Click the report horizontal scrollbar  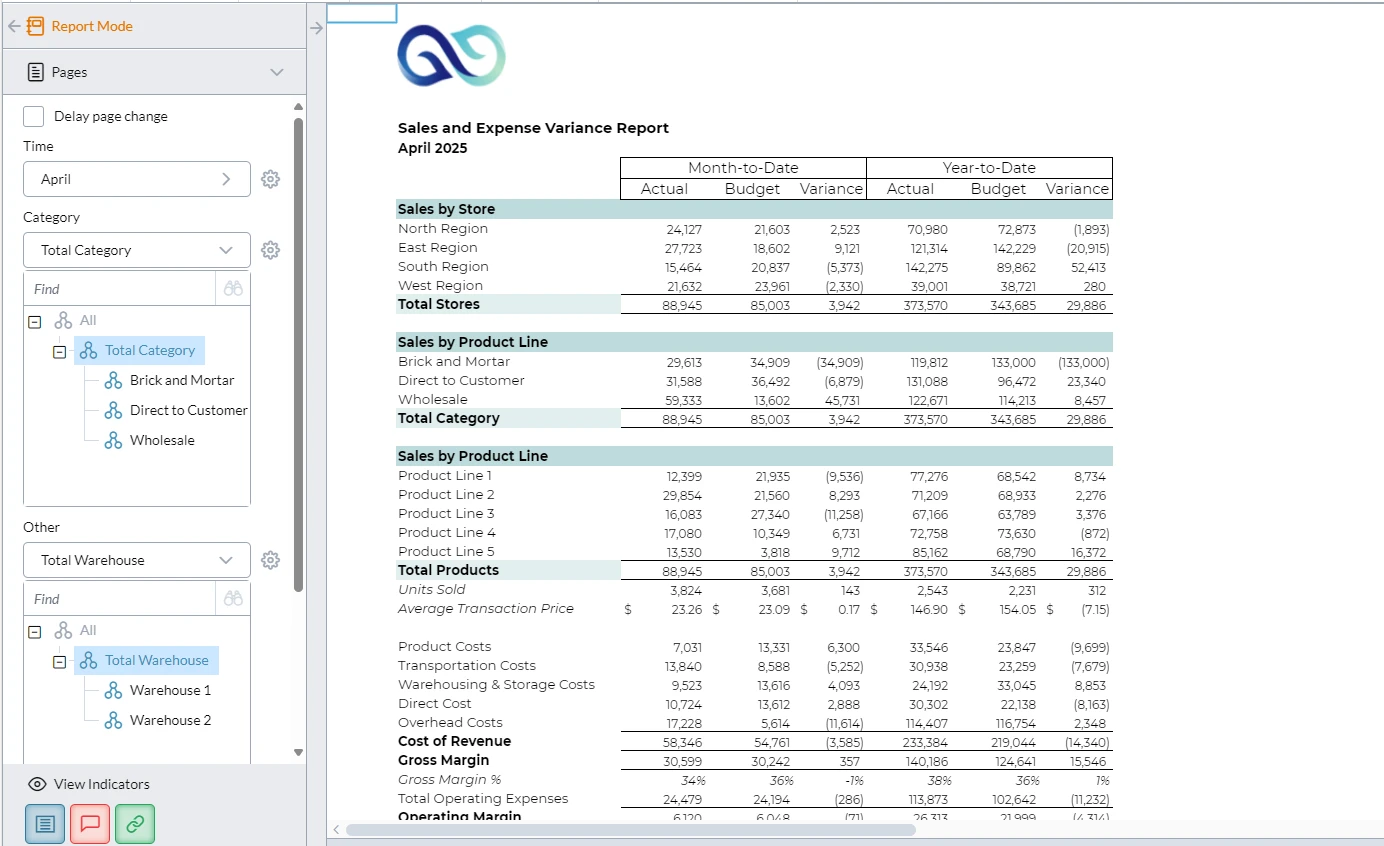pyautogui.click(x=630, y=829)
